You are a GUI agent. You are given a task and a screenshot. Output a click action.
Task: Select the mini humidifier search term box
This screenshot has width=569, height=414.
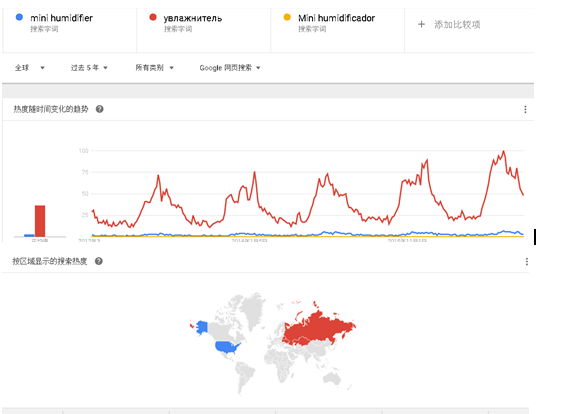(70, 30)
